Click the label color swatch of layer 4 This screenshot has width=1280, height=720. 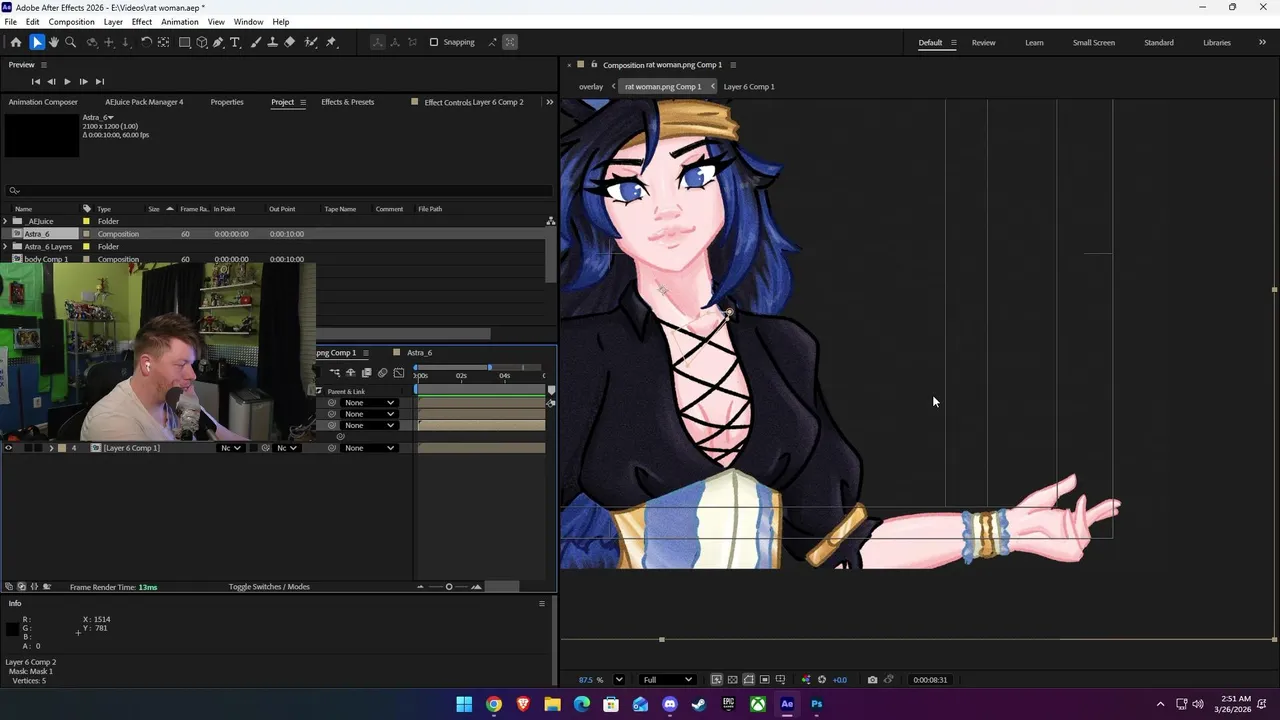pos(62,448)
